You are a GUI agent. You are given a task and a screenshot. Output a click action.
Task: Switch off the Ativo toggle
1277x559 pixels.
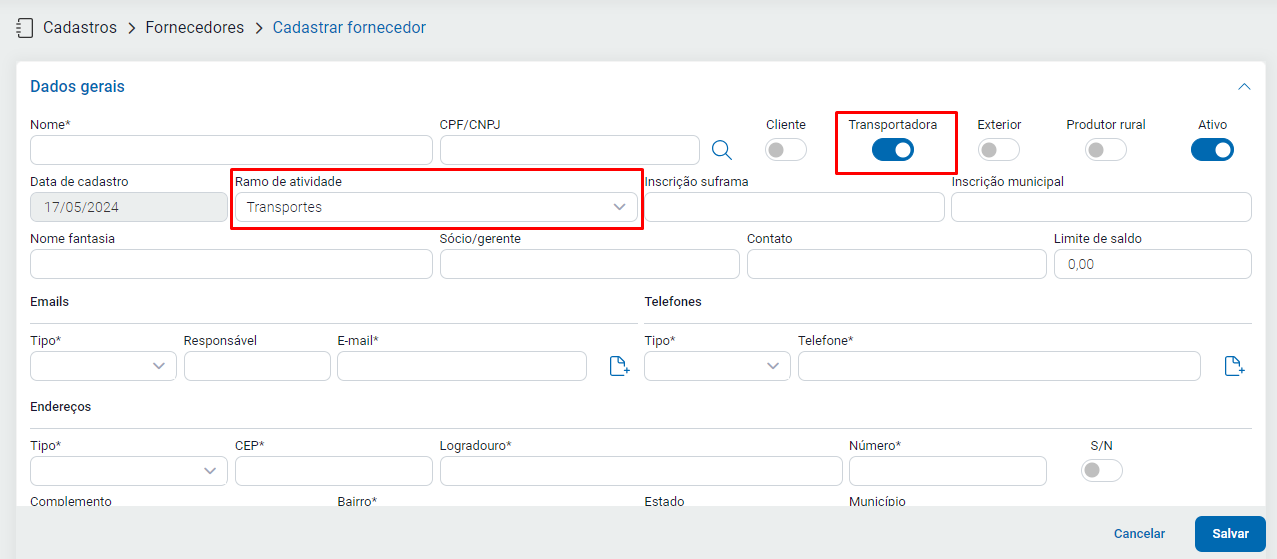pos(1212,150)
